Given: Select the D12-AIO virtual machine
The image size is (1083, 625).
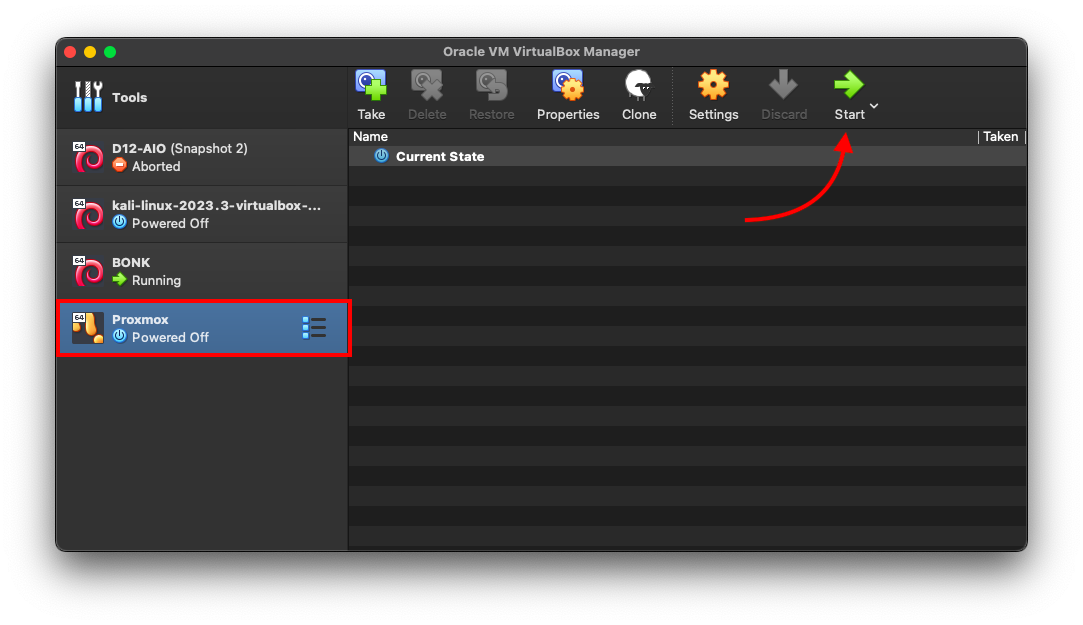Looking at the screenshot, I should click(202, 157).
